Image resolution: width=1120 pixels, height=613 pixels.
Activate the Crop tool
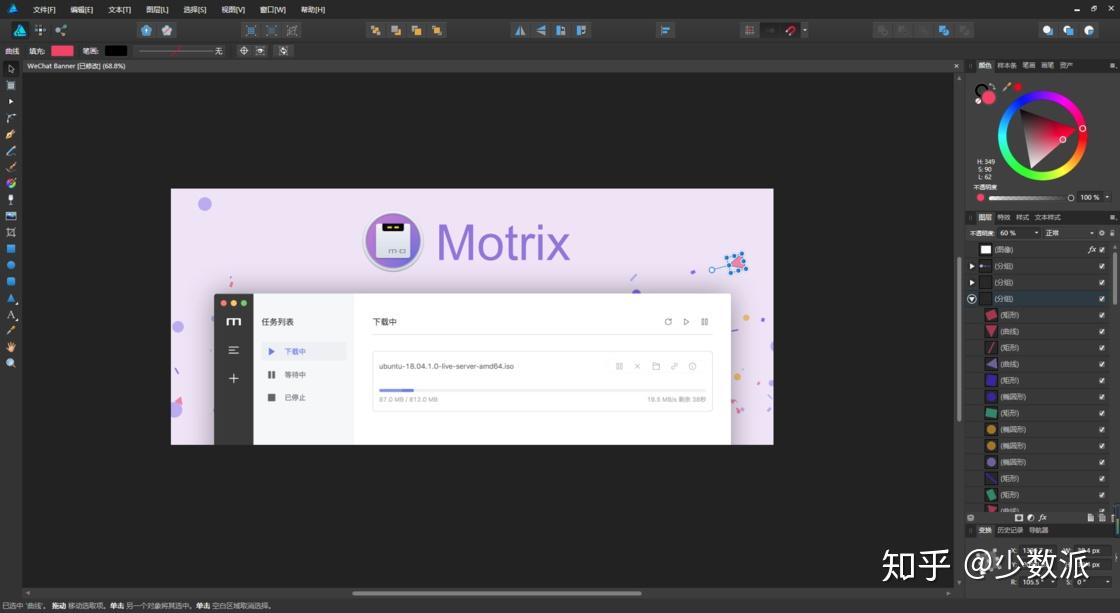tap(11, 232)
